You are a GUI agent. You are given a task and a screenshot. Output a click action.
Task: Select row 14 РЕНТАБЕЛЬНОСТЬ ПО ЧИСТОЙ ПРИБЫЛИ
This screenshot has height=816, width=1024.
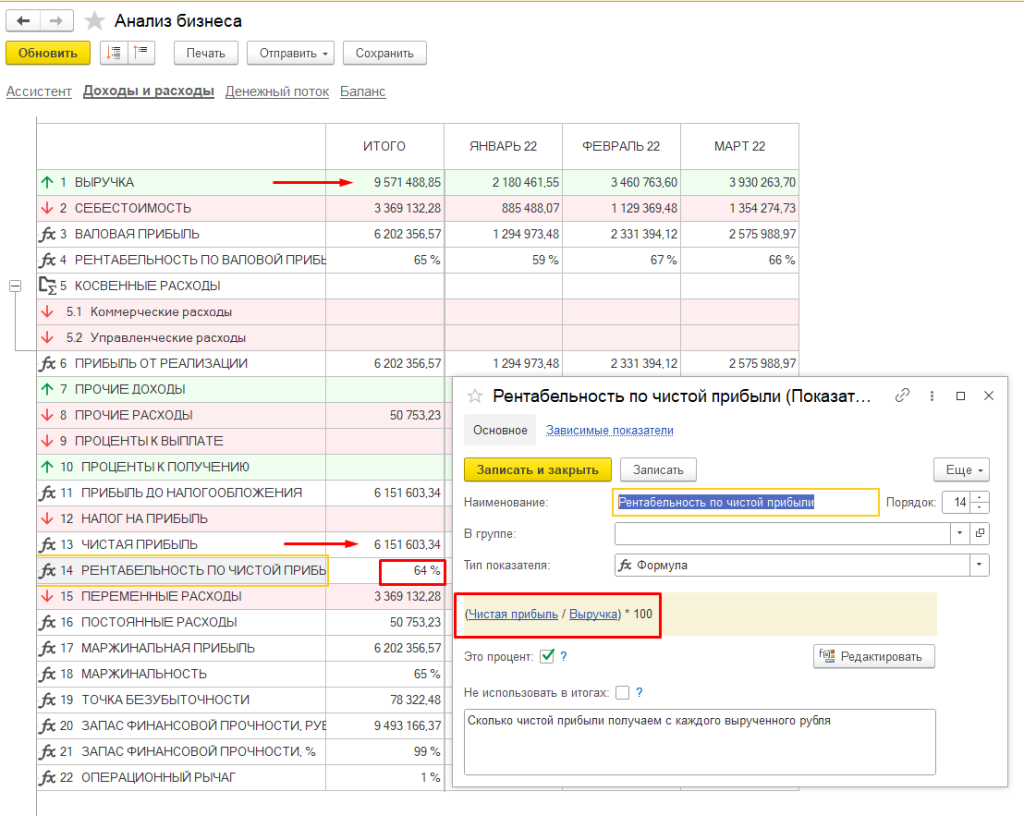(x=182, y=570)
